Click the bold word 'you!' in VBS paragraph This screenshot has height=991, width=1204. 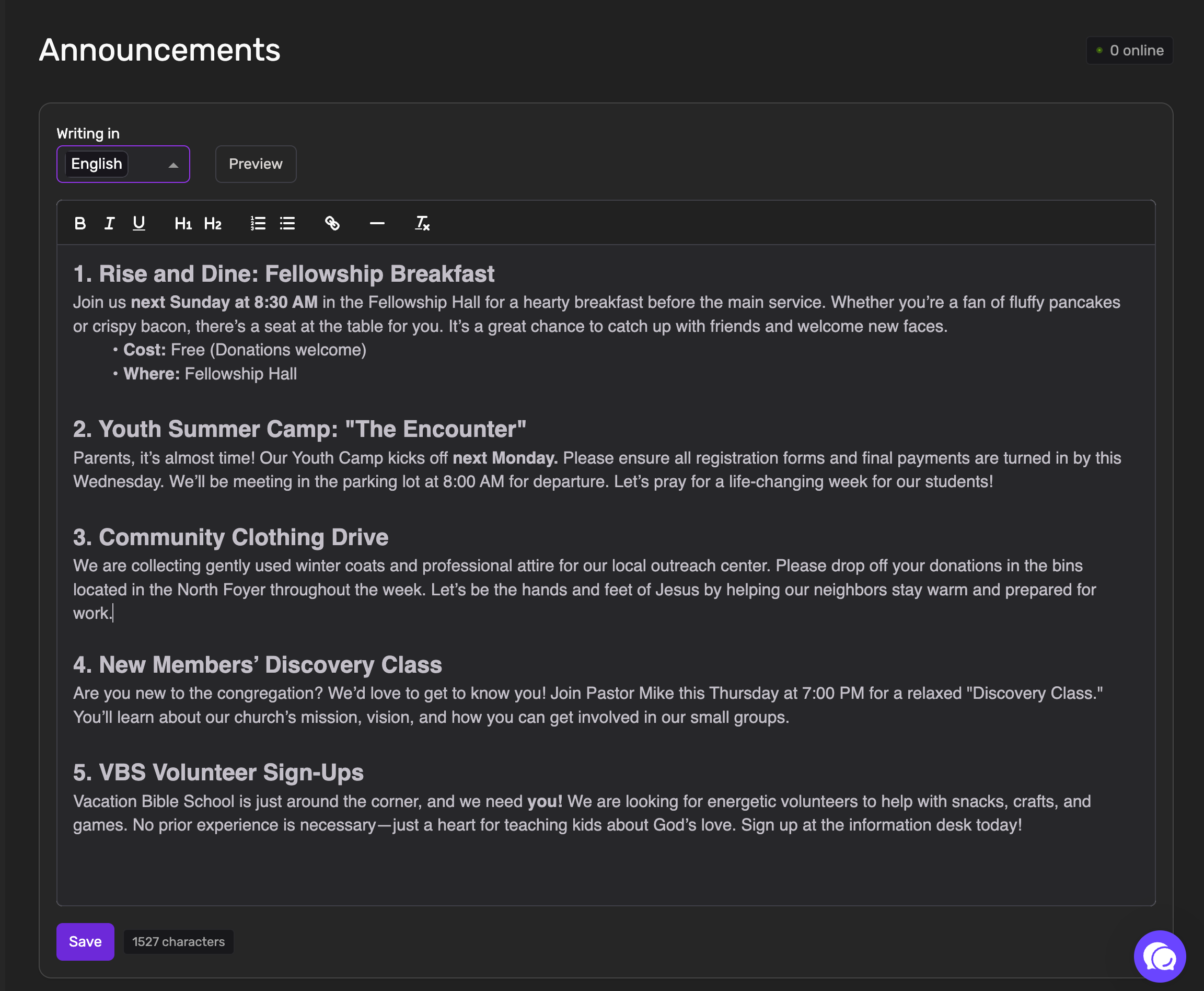pyautogui.click(x=545, y=802)
